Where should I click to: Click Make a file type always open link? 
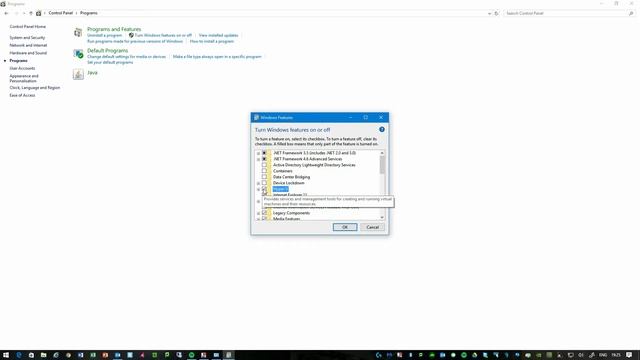pos(217,57)
